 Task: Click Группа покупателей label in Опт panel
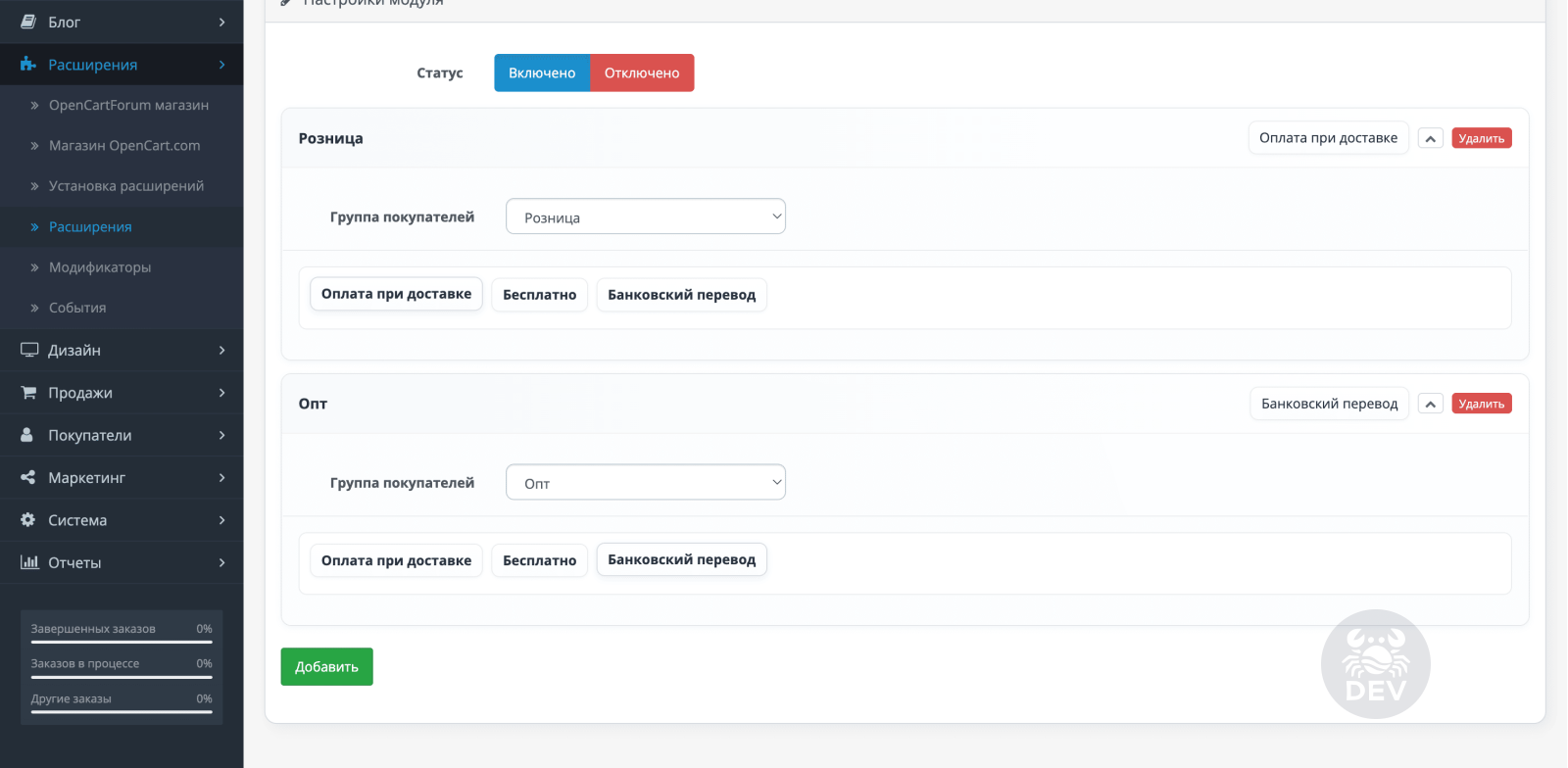pyautogui.click(x=402, y=482)
